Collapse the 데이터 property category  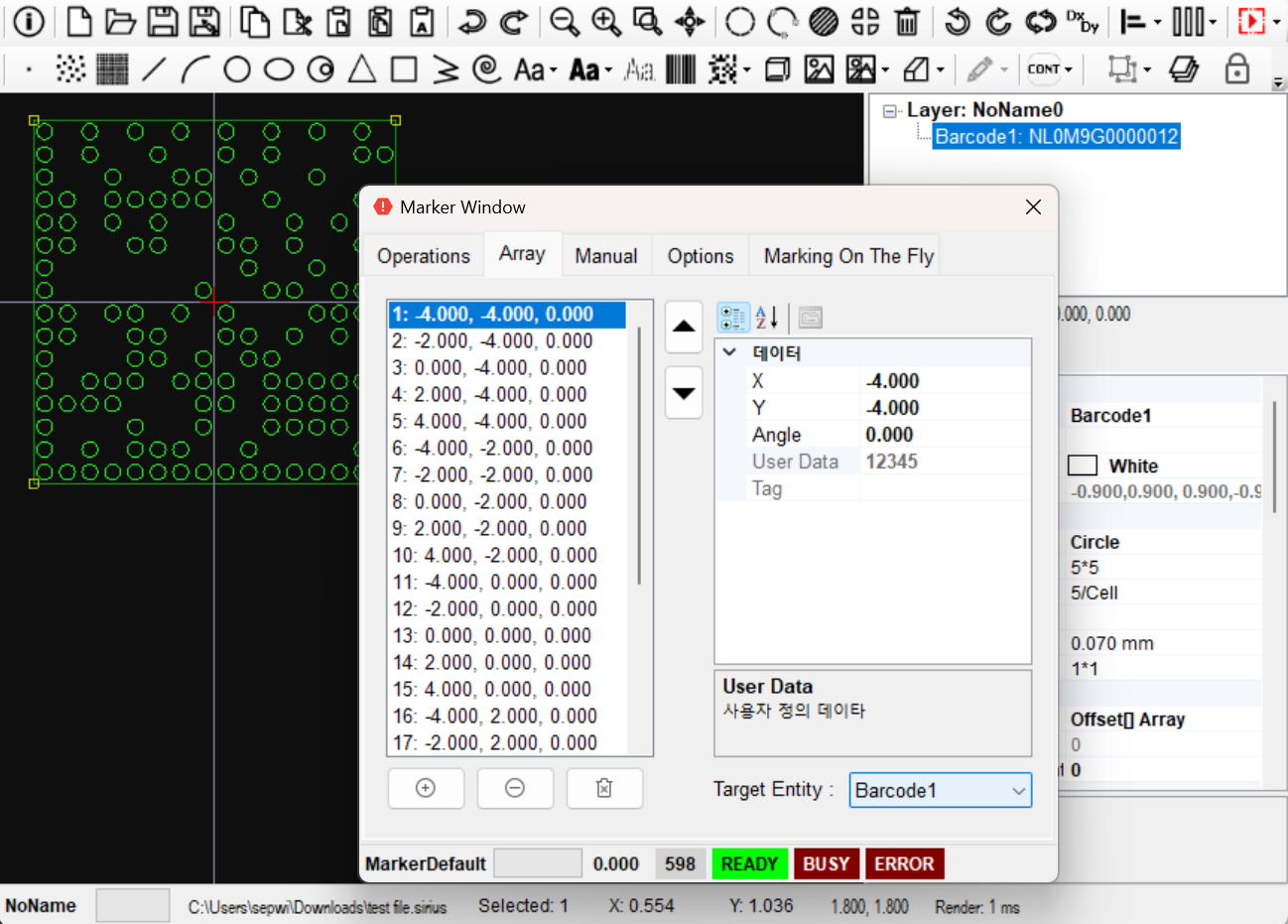[729, 352]
